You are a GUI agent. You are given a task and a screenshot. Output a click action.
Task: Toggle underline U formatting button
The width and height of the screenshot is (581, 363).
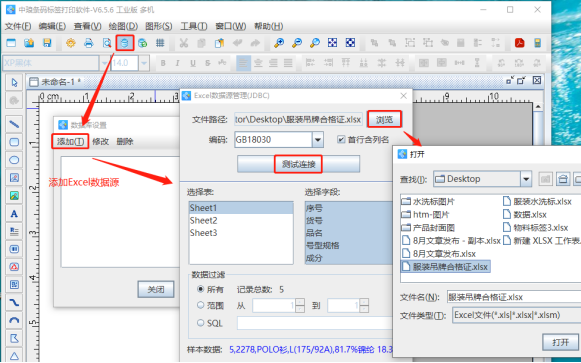pyautogui.click(x=193, y=63)
